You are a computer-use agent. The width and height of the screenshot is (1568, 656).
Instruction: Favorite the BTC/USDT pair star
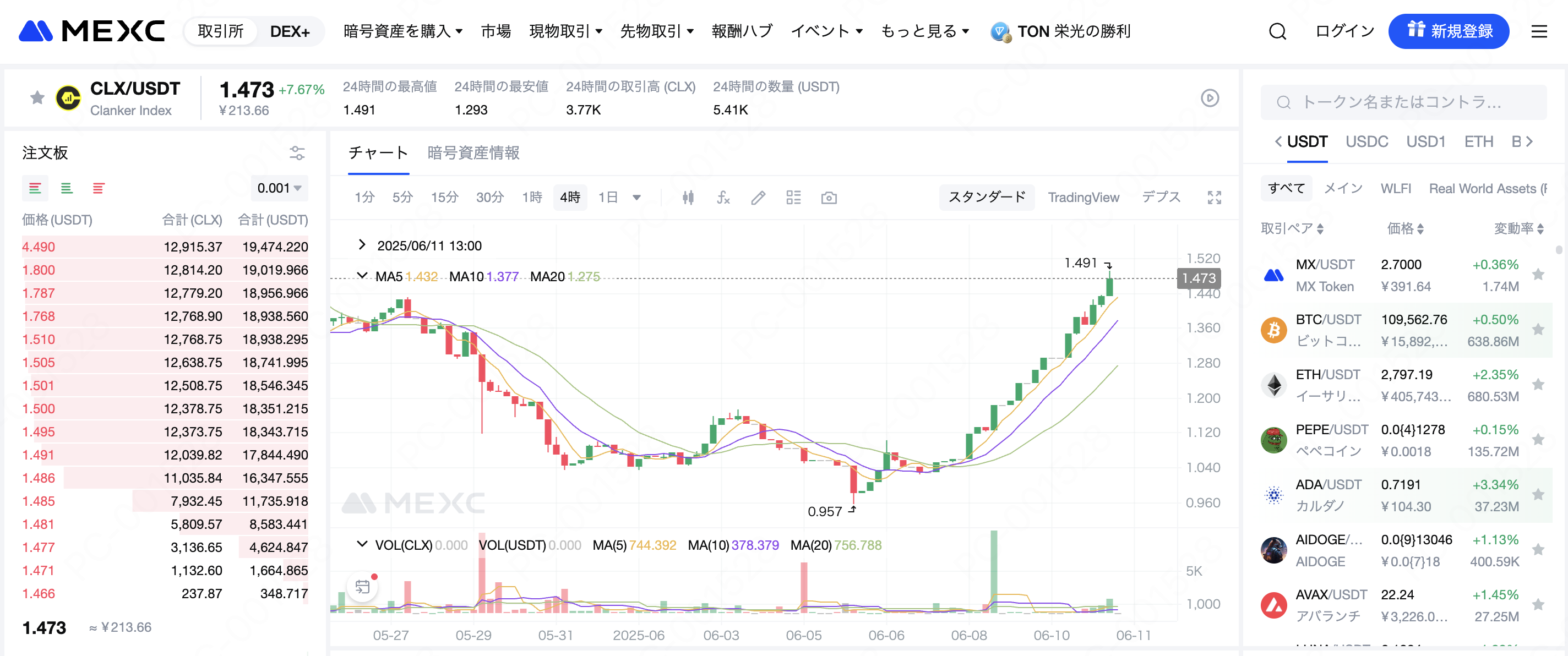[x=1538, y=329]
